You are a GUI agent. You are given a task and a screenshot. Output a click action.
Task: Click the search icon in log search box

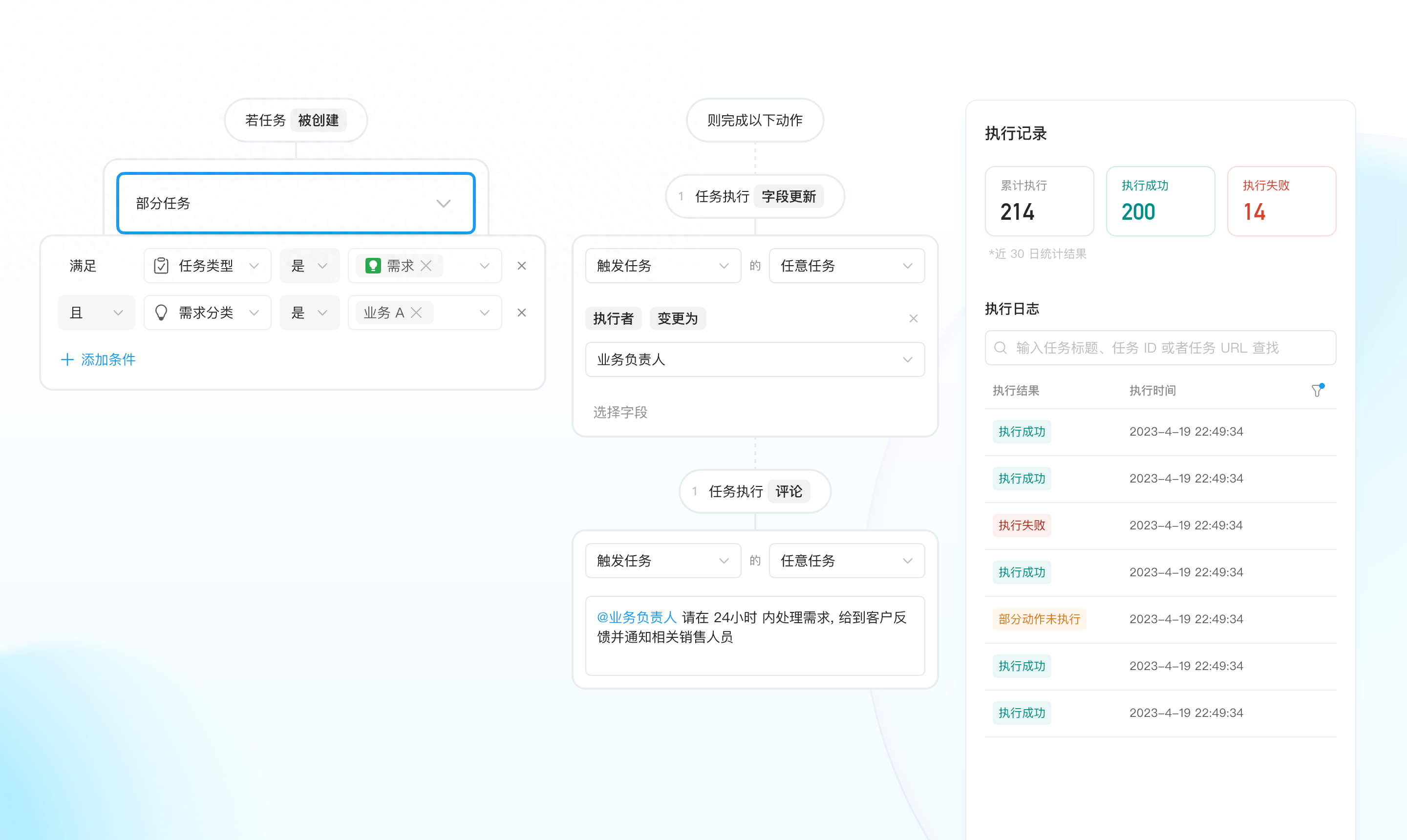(1001, 348)
